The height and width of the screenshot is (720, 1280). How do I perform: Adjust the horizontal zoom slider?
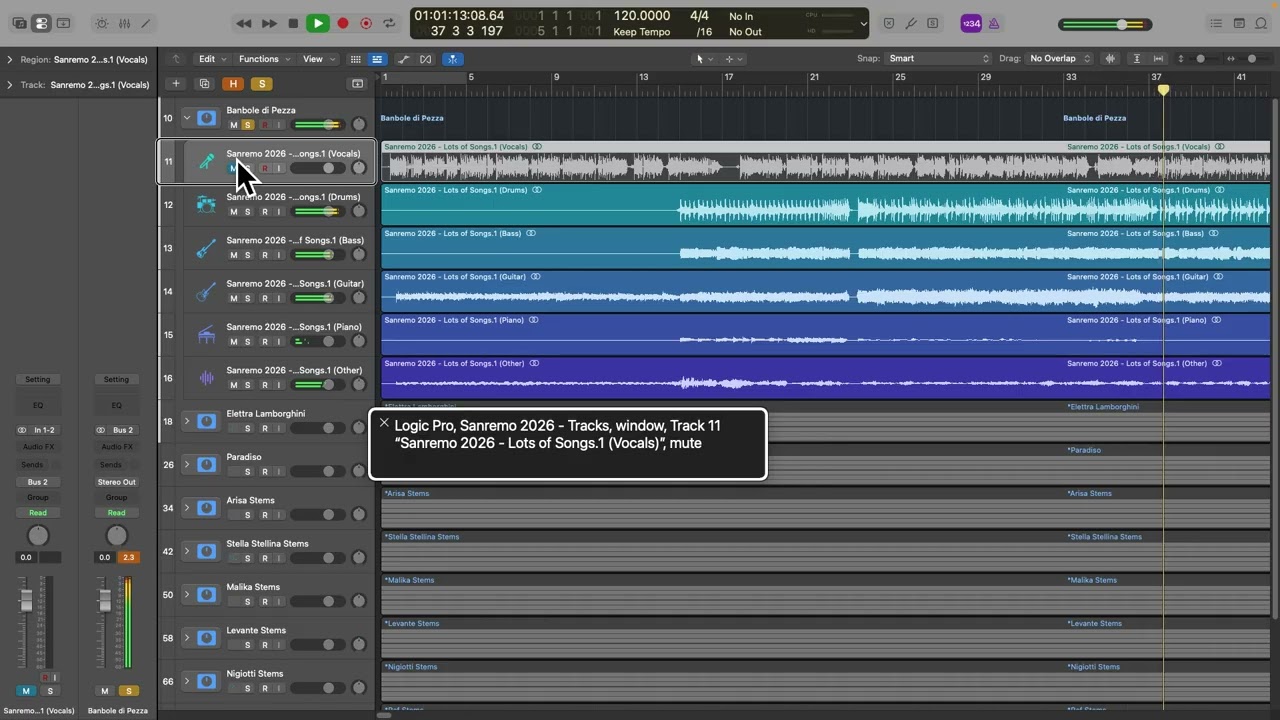click(1250, 59)
